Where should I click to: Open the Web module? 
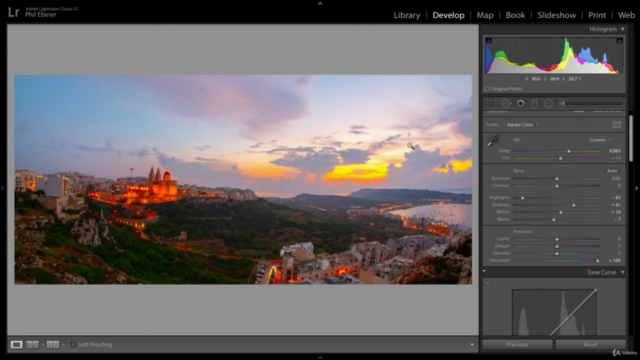[626, 15]
